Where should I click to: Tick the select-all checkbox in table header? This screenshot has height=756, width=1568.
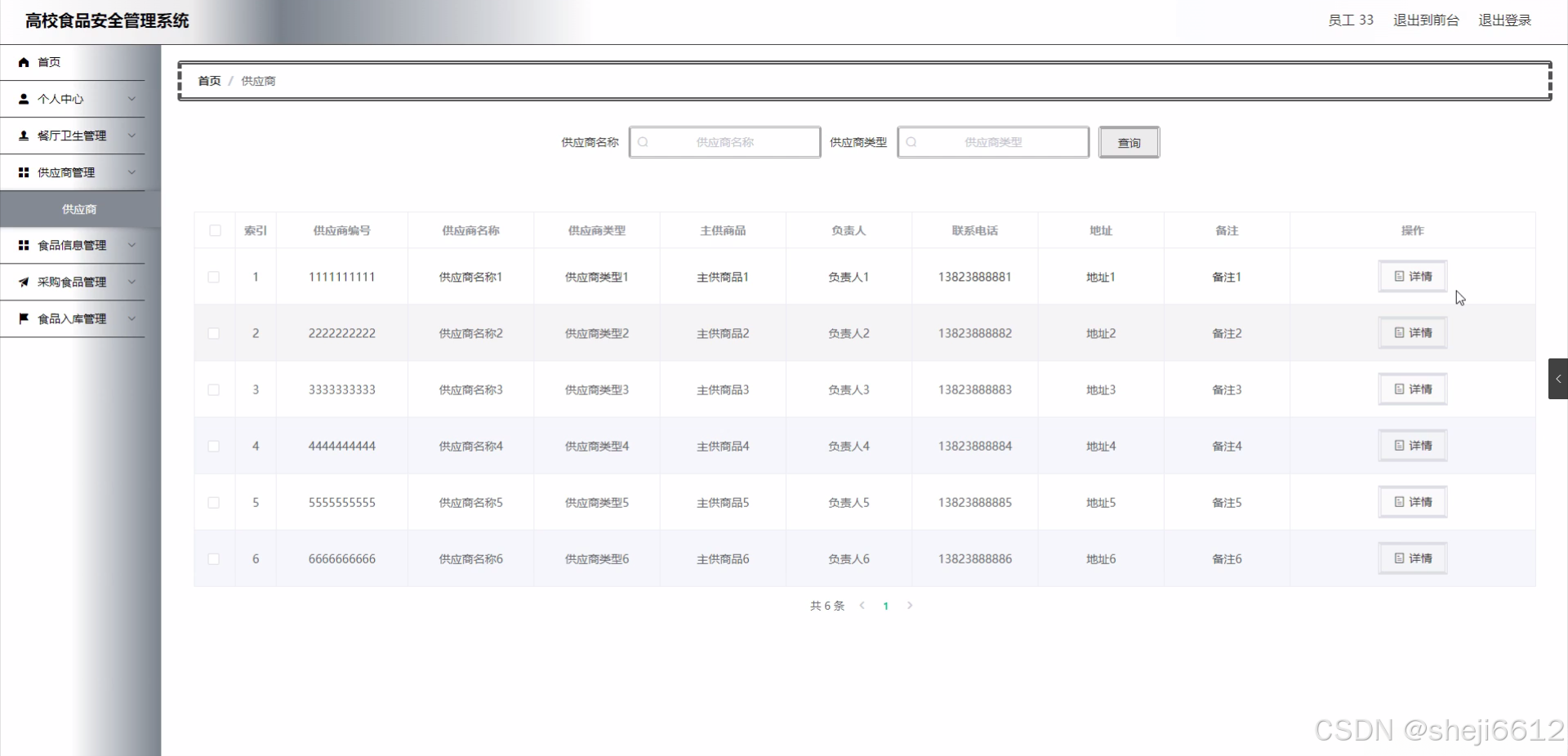[215, 230]
